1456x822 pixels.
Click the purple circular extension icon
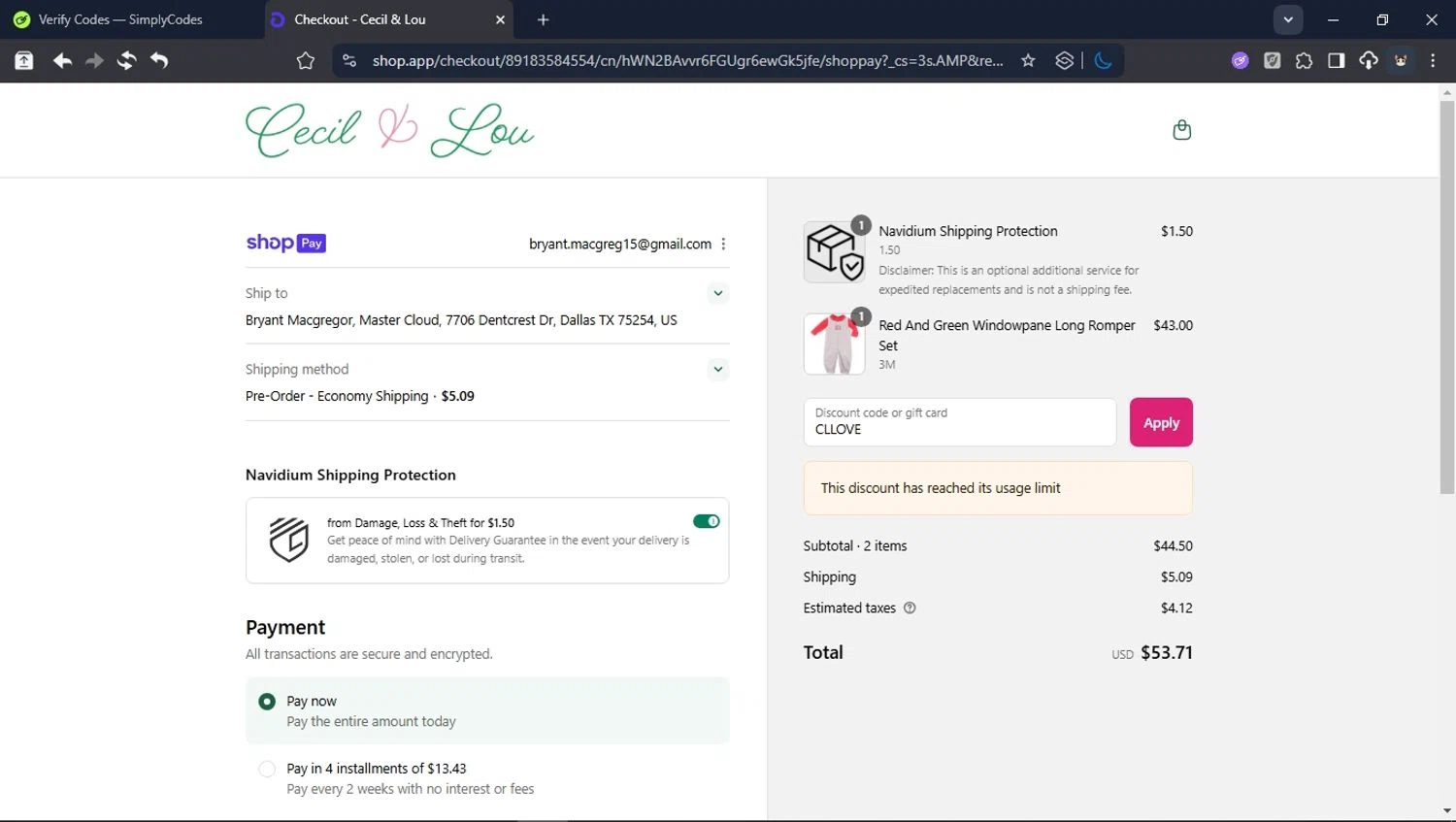[1240, 60]
